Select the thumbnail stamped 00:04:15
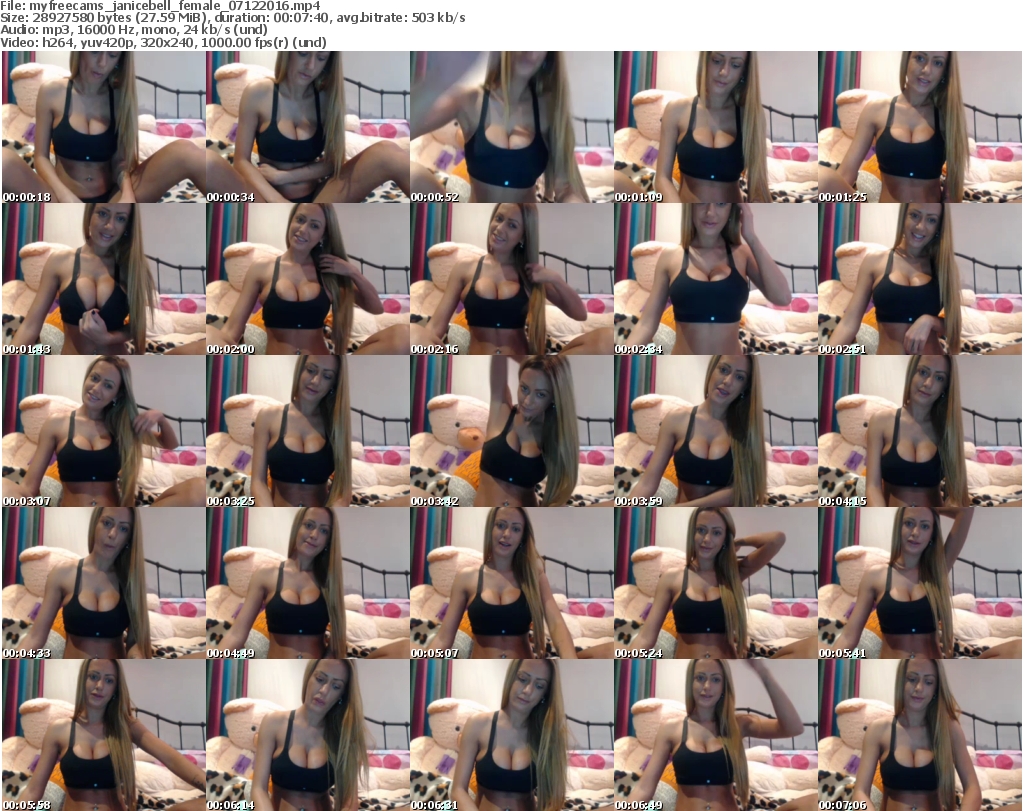Image resolution: width=1024 pixels, height=811 pixels. (x=920, y=431)
